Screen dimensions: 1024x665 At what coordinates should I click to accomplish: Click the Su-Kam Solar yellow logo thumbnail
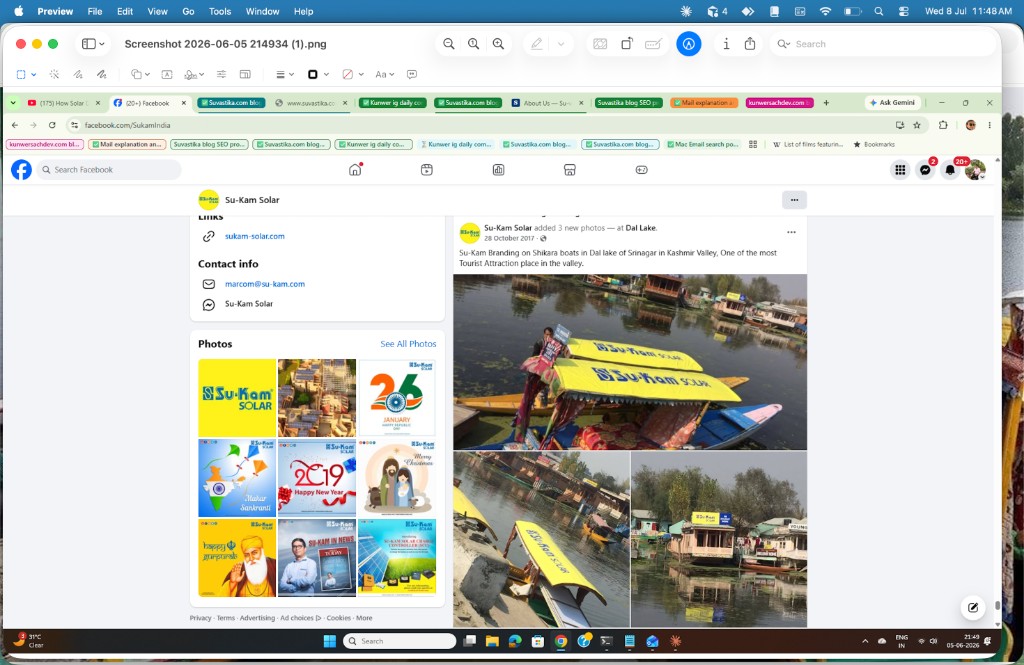click(237, 398)
